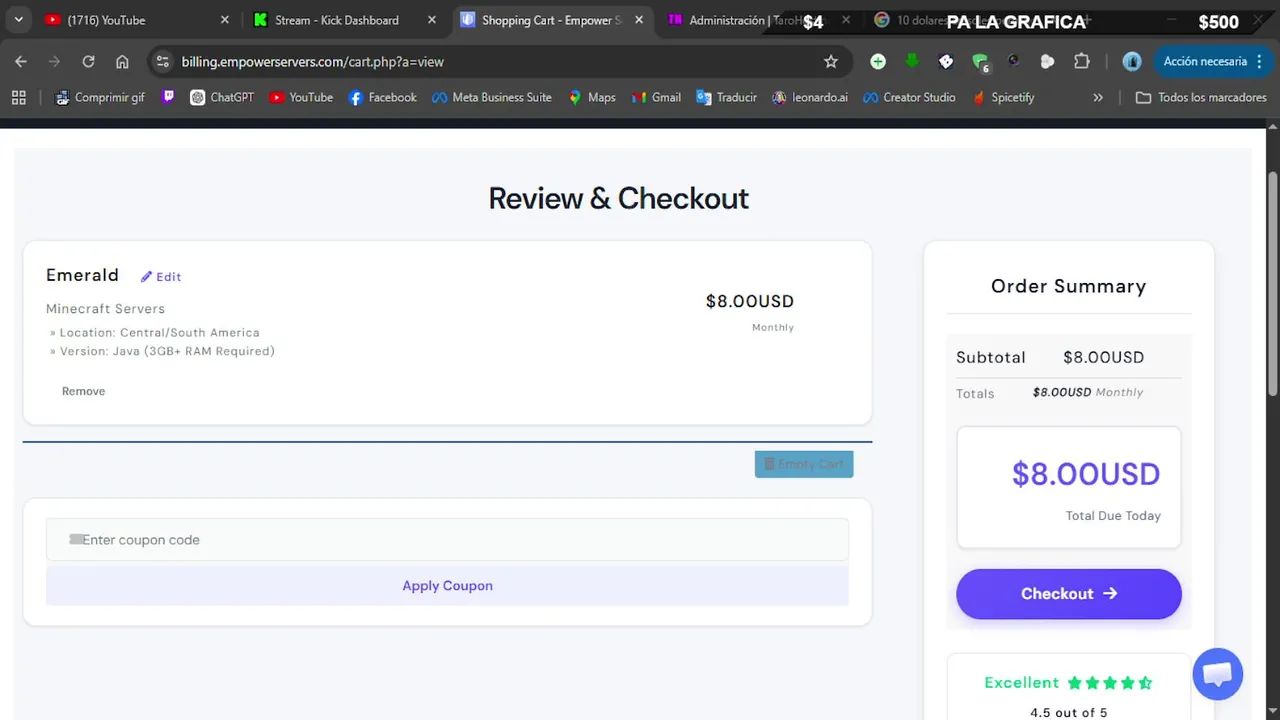
Task: Open the ChatGPT bookmark
Action: pyautogui.click(x=222, y=97)
